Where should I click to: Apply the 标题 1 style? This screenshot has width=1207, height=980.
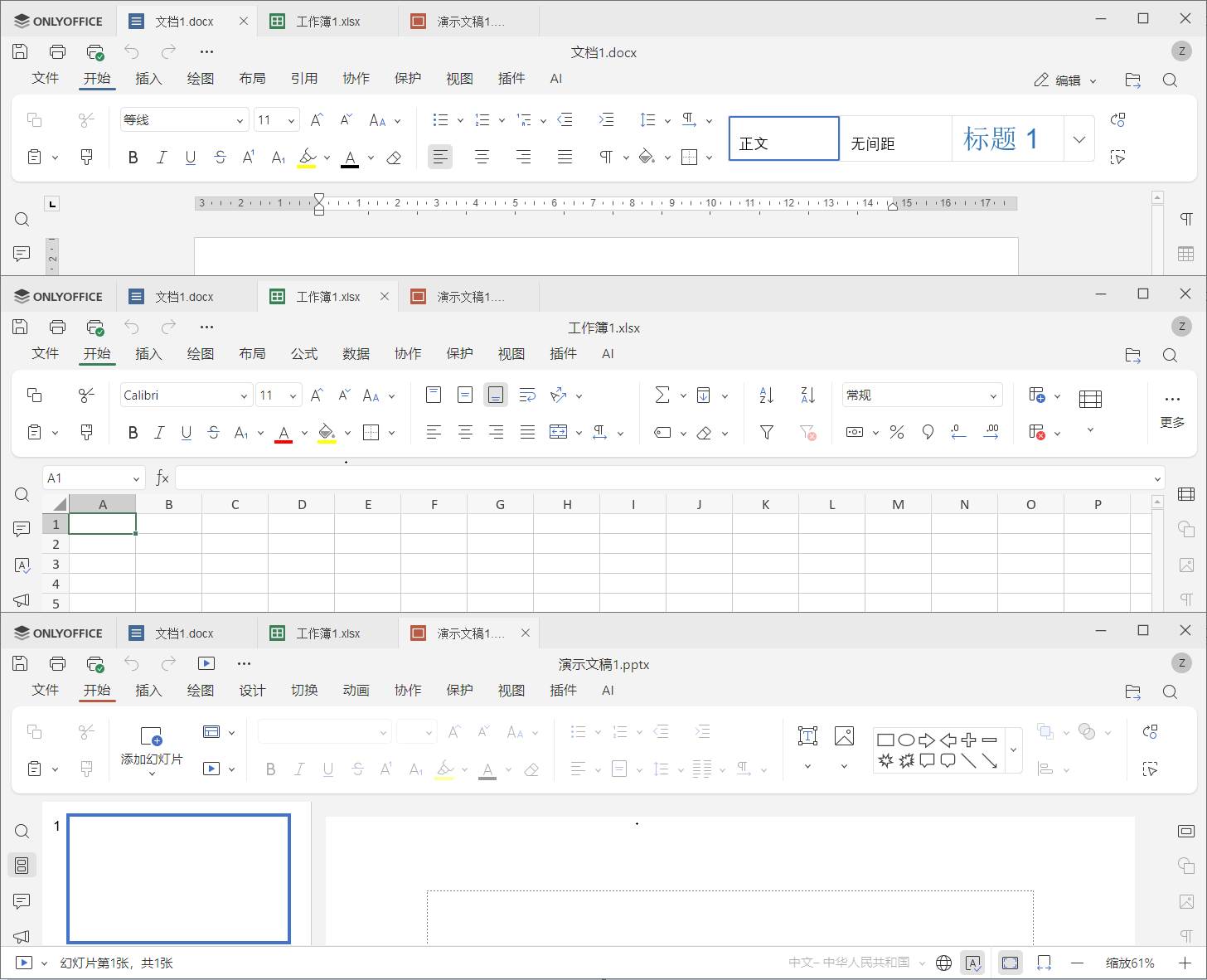pyautogui.click(x=1007, y=138)
